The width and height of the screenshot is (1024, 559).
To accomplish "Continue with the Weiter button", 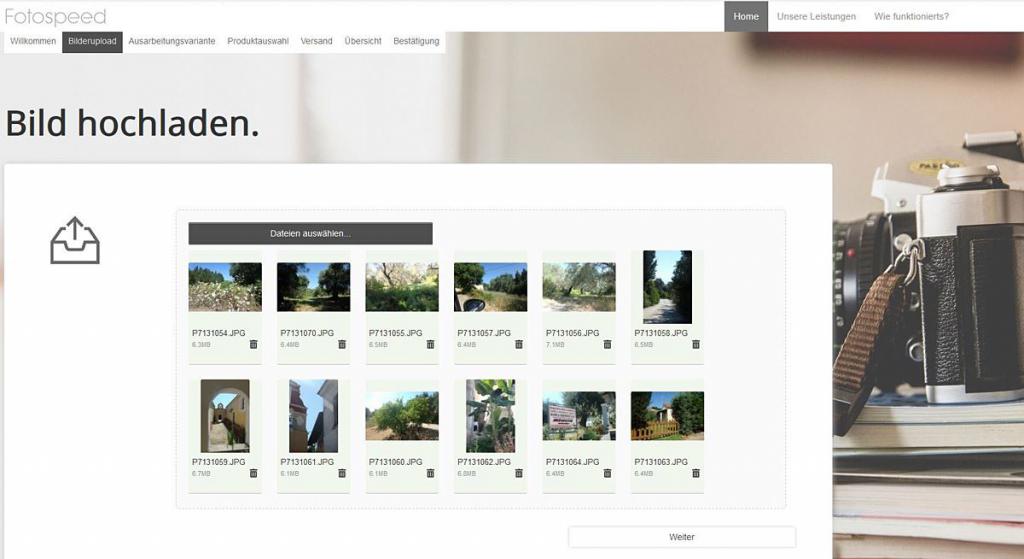I will 682,537.
